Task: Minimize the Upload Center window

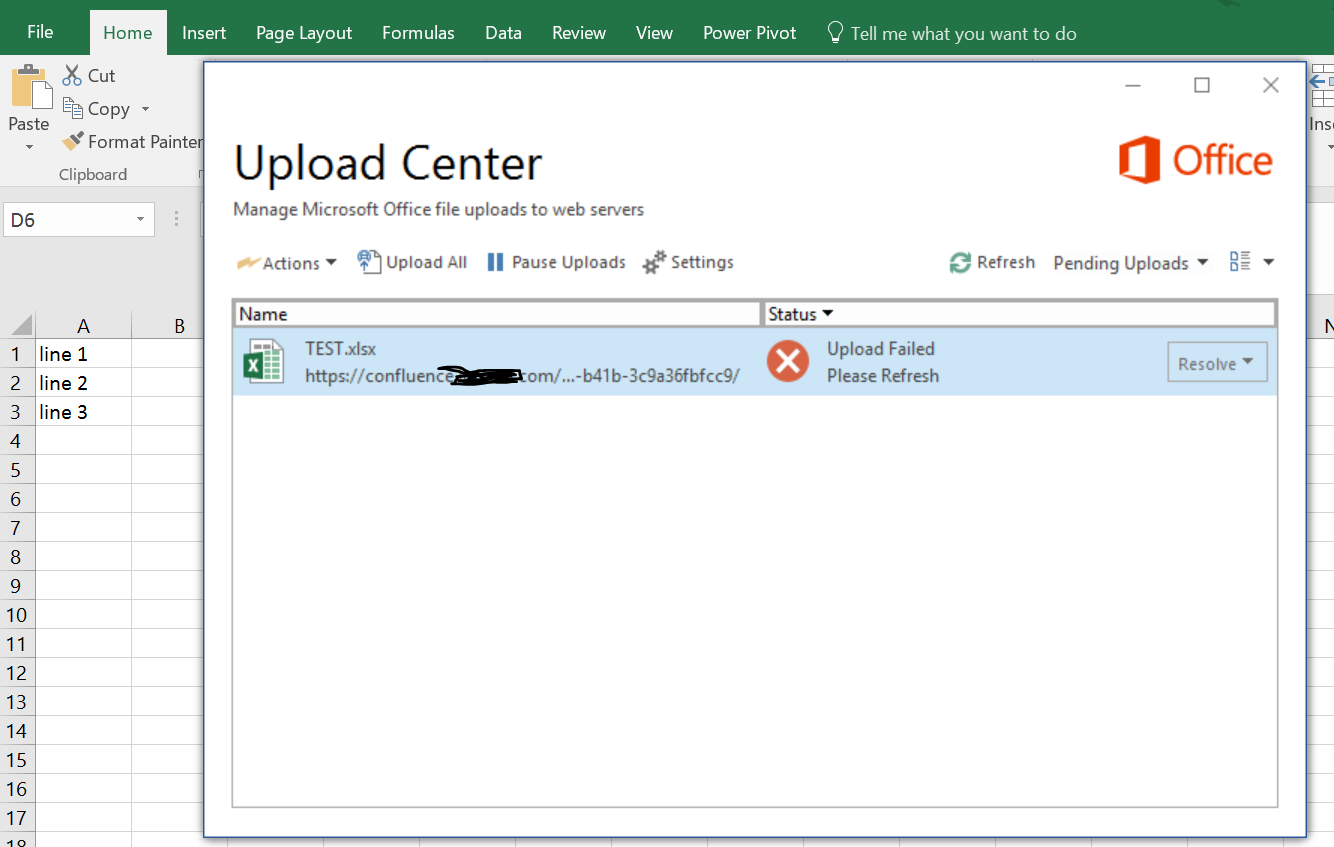Action: click(1133, 85)
